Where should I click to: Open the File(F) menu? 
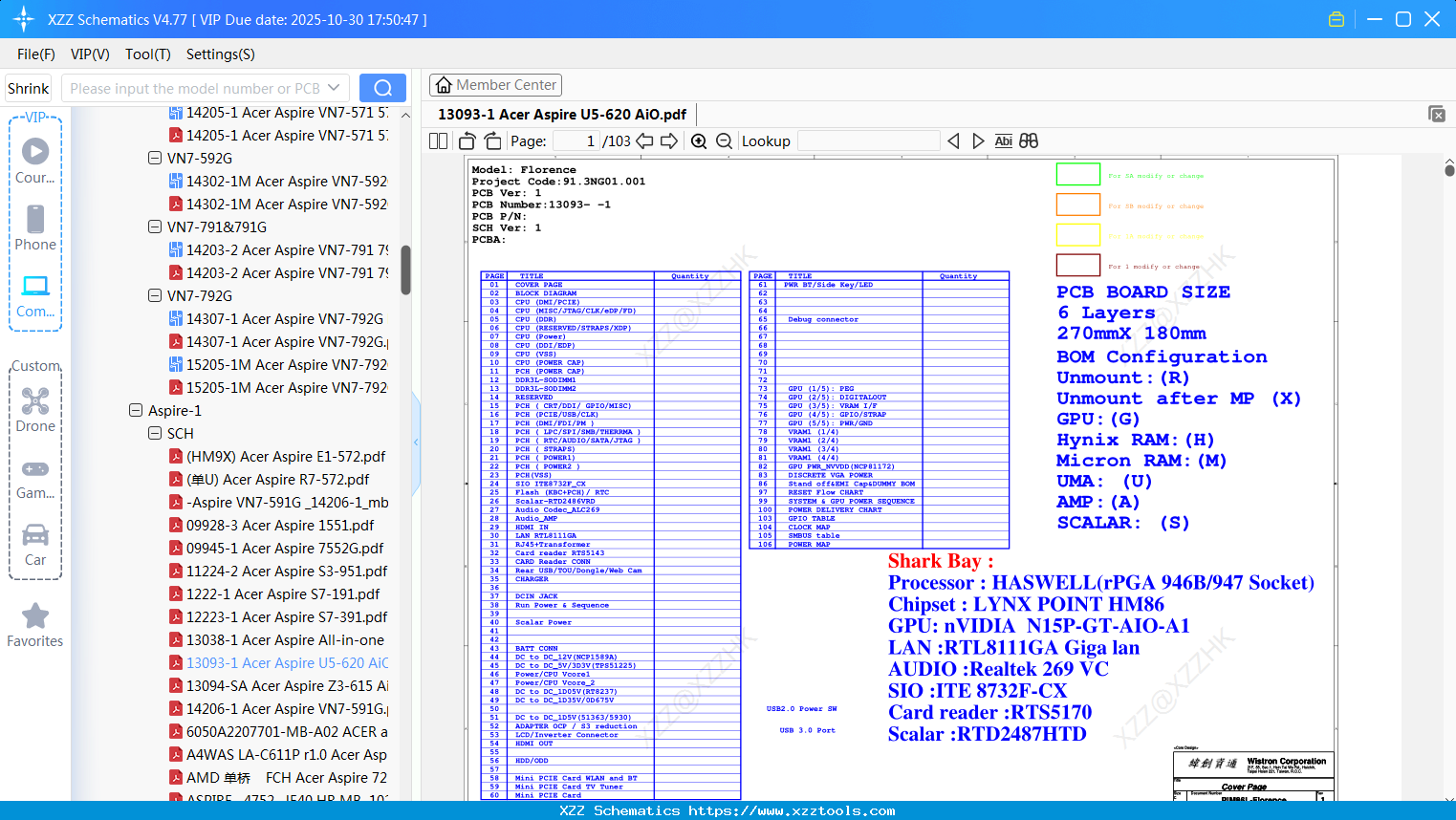(36, 54)
